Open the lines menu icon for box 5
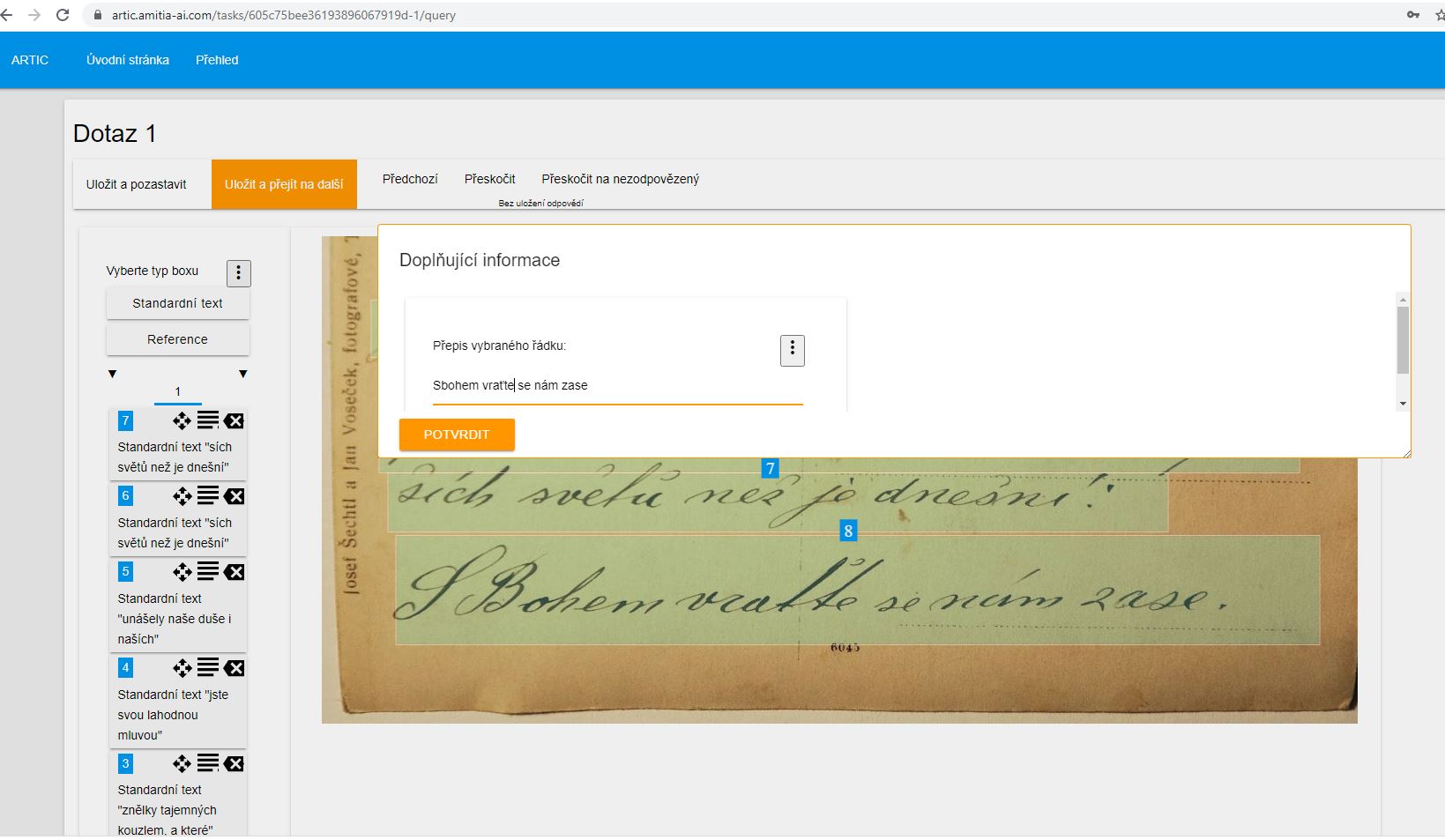 (208, 571)
